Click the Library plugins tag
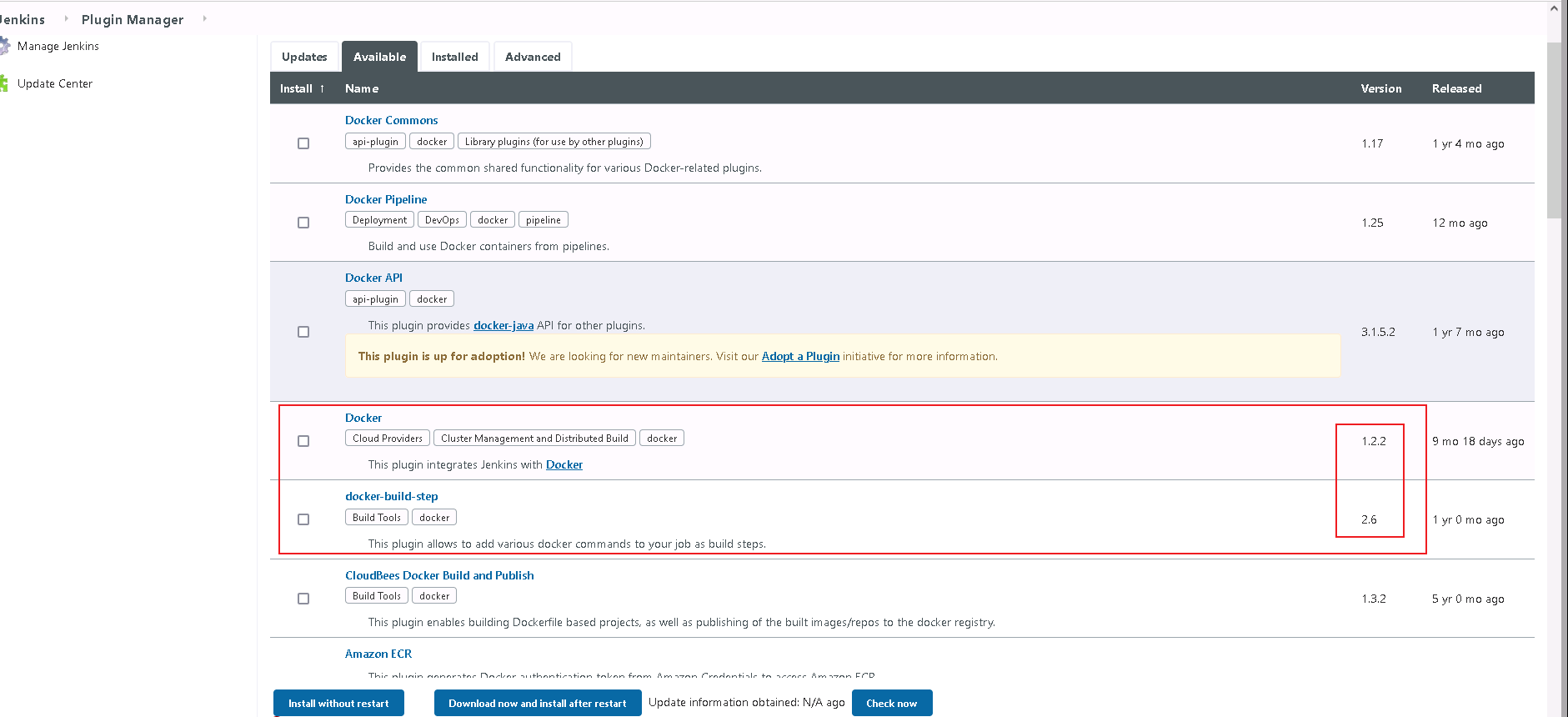Viewport: 1568px width, 717px height. (554, 142)
